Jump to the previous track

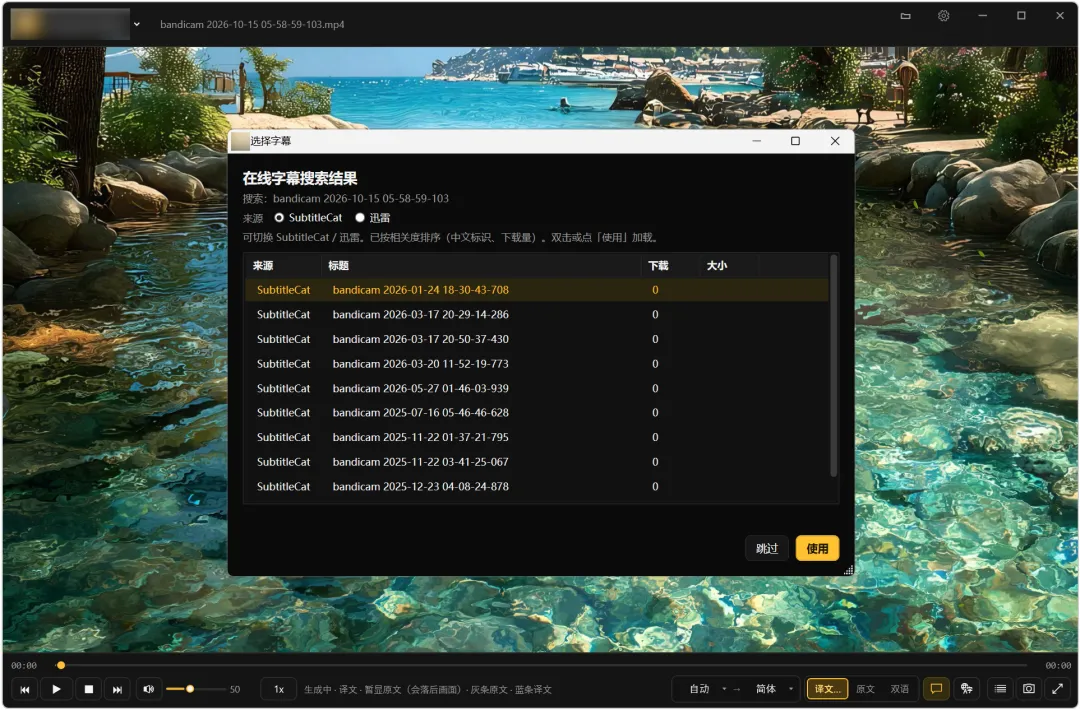[25, 689]
